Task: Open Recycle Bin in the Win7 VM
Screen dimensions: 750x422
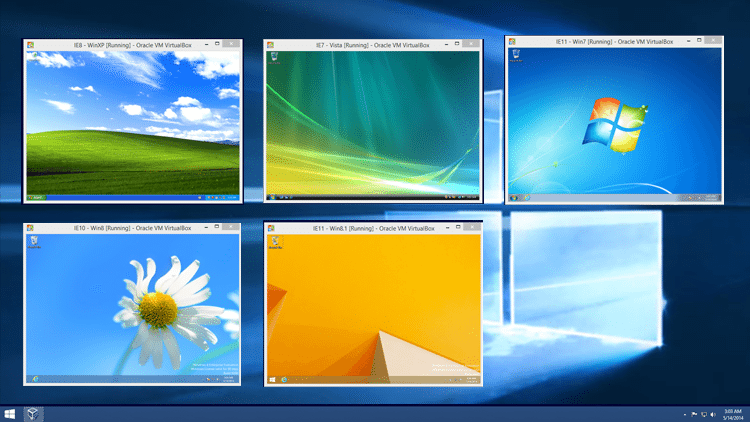Action: pyautogui.click(x=516, y=56)
